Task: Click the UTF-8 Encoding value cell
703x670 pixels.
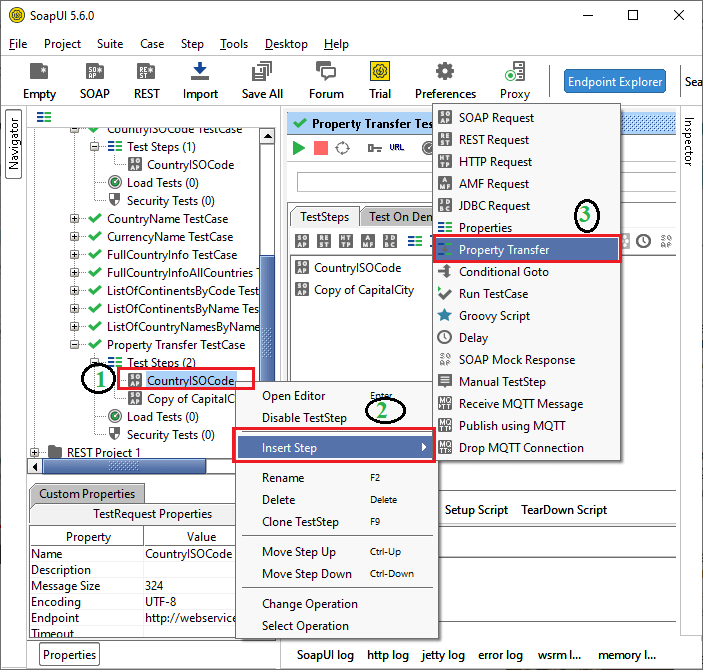Action: click(x=189, y=602)
